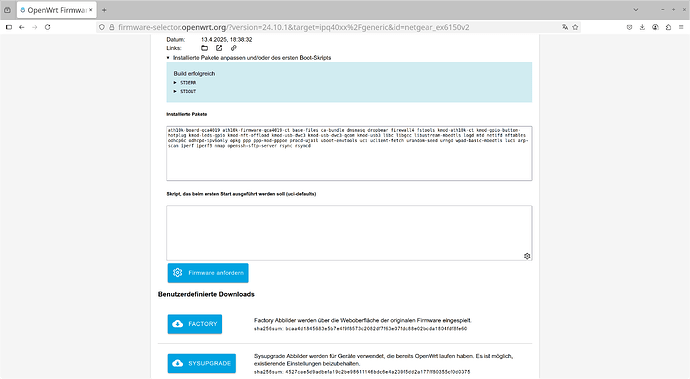This screenshot has width=690, height=379.
Task: Go back to previous page
Action: point(22,27)
